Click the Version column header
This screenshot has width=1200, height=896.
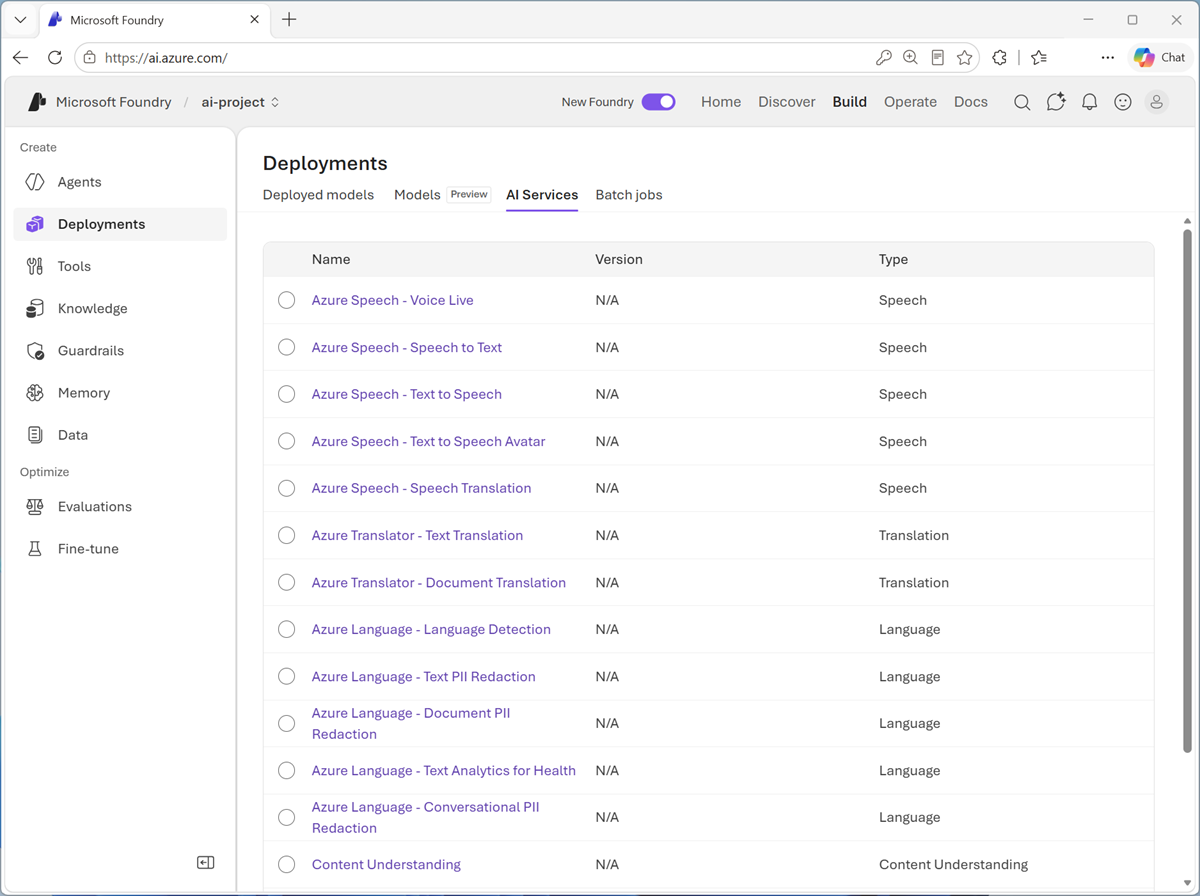click(x=619, y=259)
